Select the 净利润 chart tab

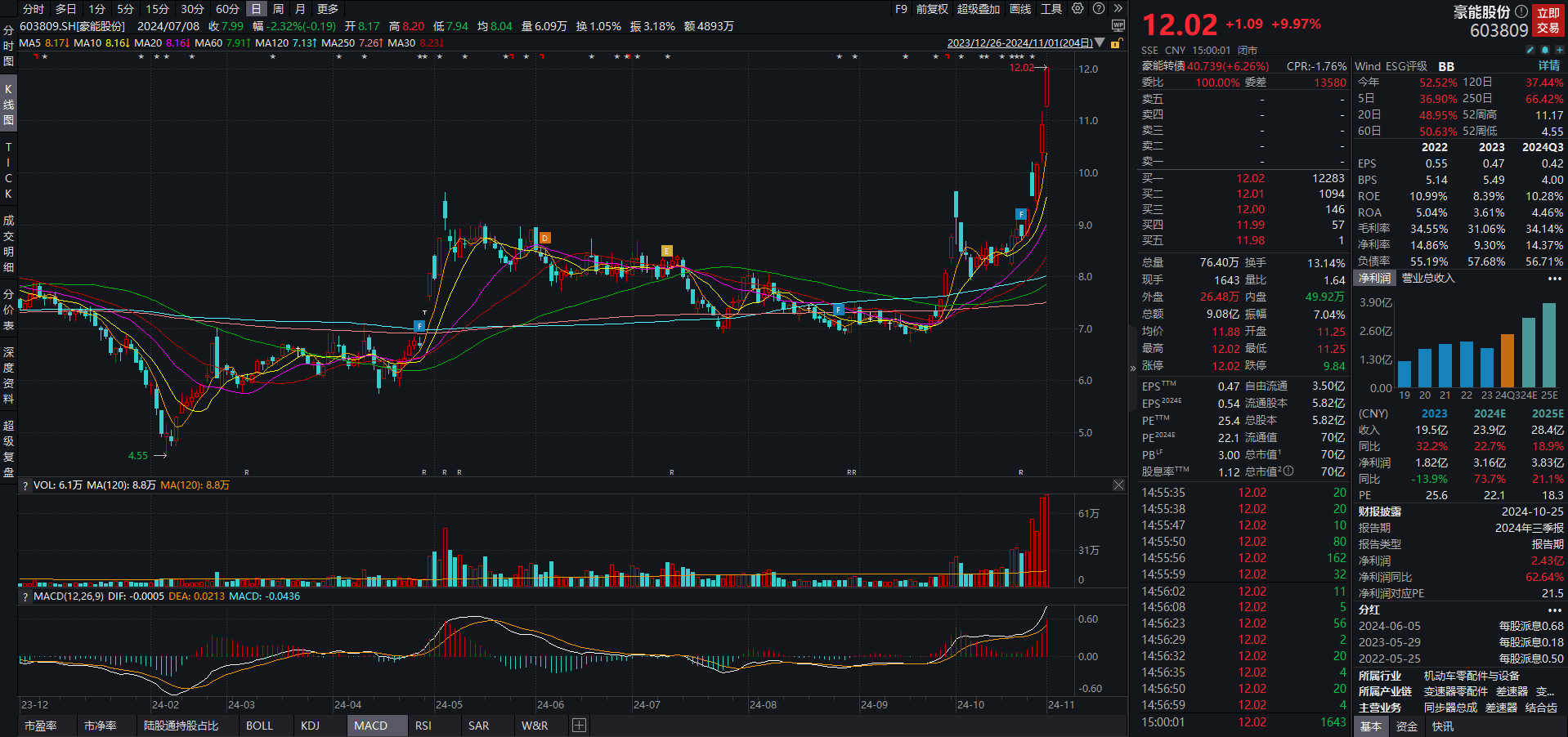point(1374,278)
